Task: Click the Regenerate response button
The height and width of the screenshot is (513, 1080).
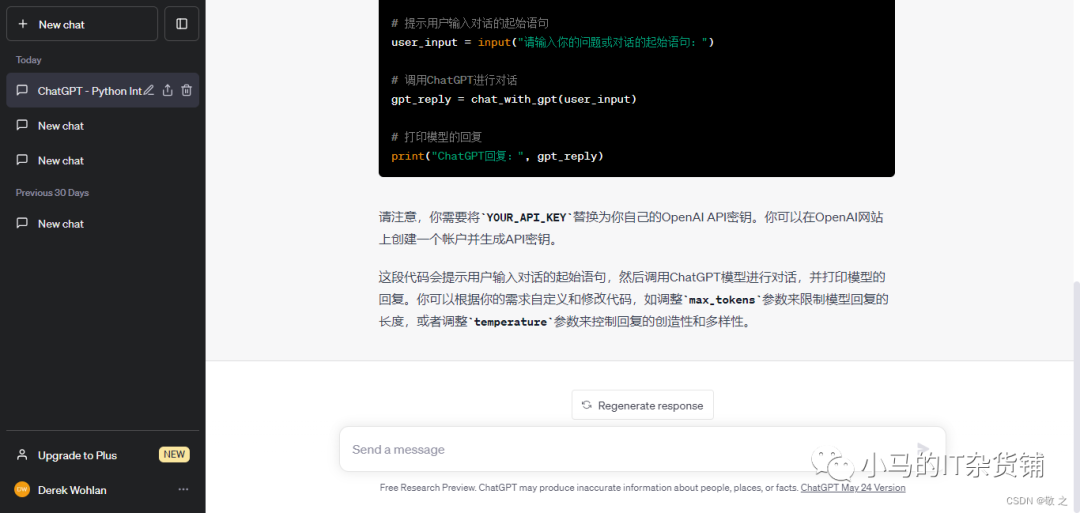Action: (x=643, y=405)
